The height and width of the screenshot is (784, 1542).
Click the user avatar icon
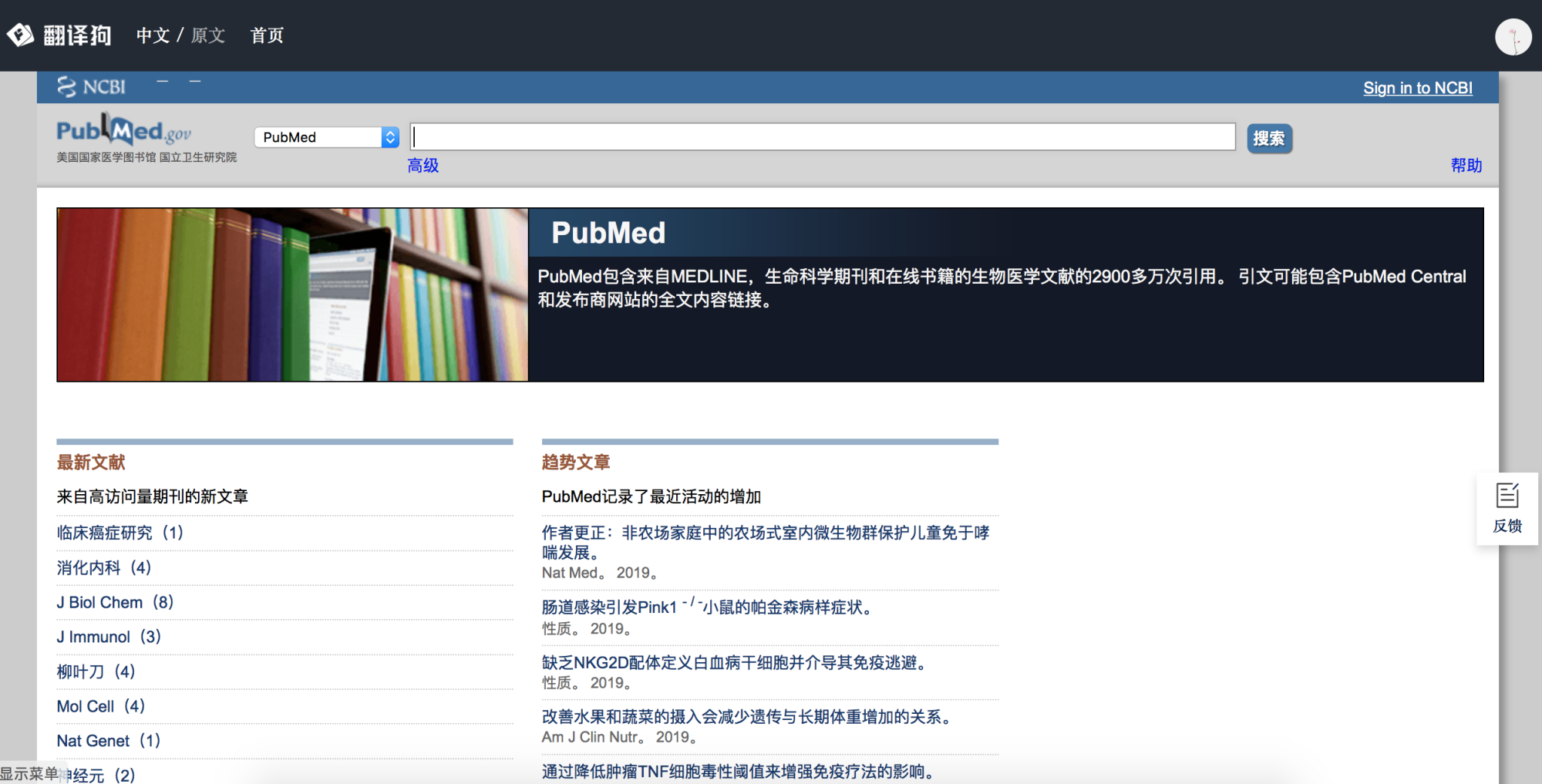coord(1513,36)
